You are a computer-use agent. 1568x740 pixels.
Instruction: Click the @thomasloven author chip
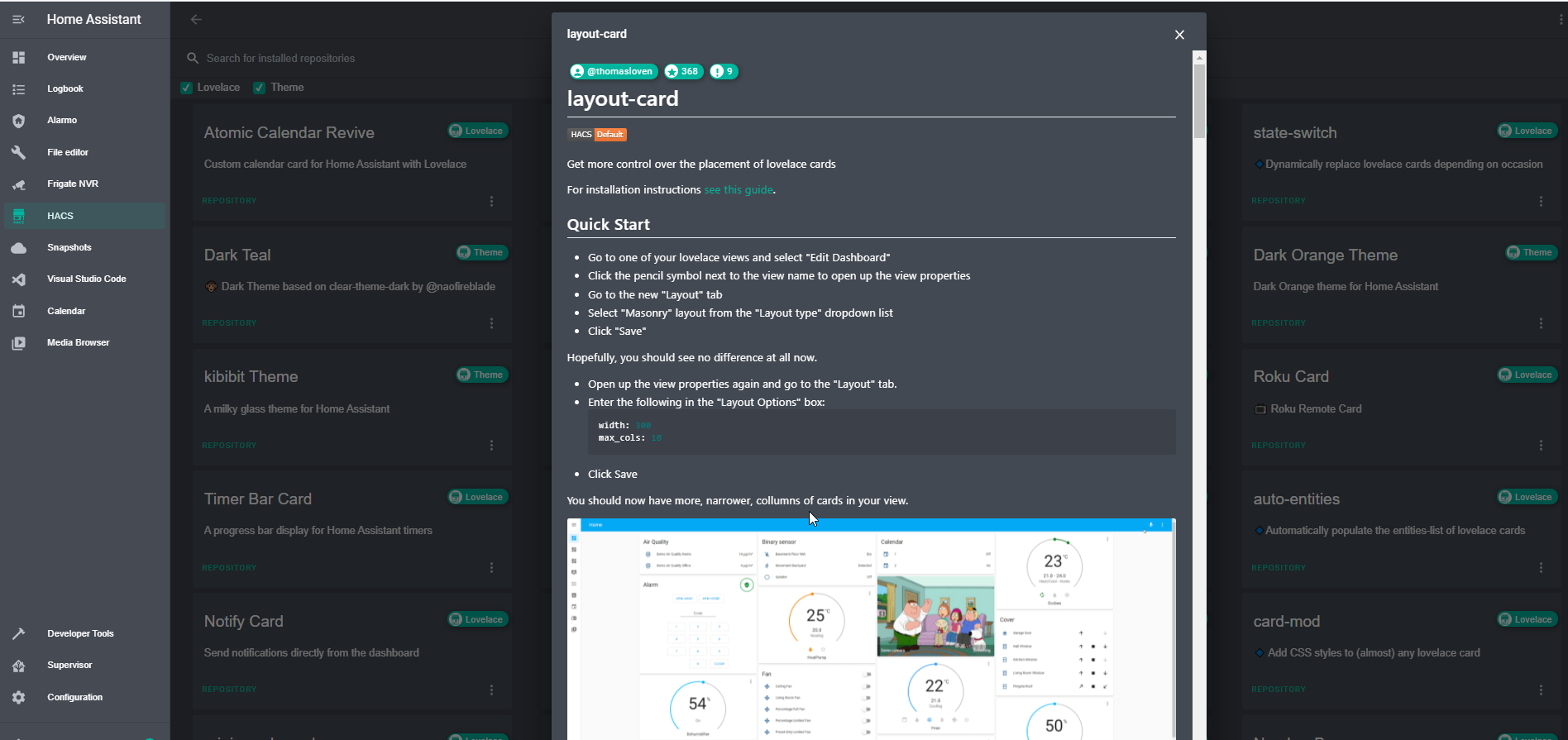pyautogui.click(x=614, y=71)
